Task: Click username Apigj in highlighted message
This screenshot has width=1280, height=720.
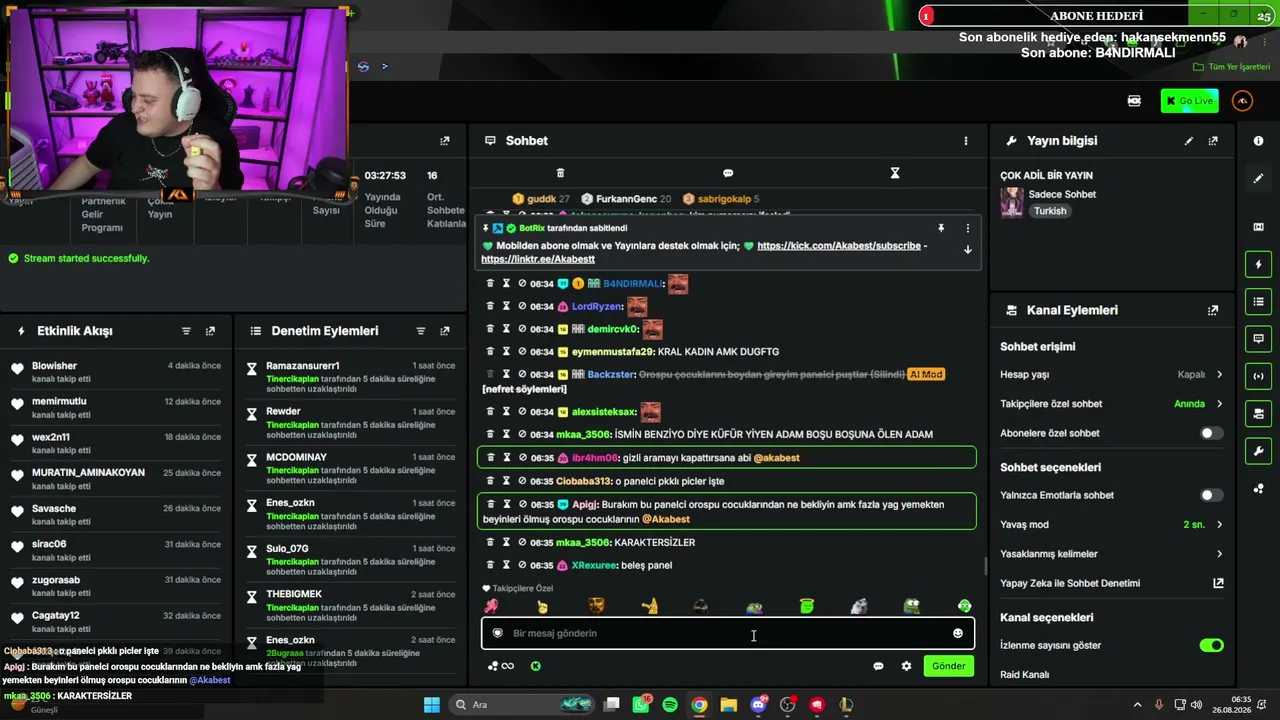Action: pyautogui.click(x=585, y=505)
